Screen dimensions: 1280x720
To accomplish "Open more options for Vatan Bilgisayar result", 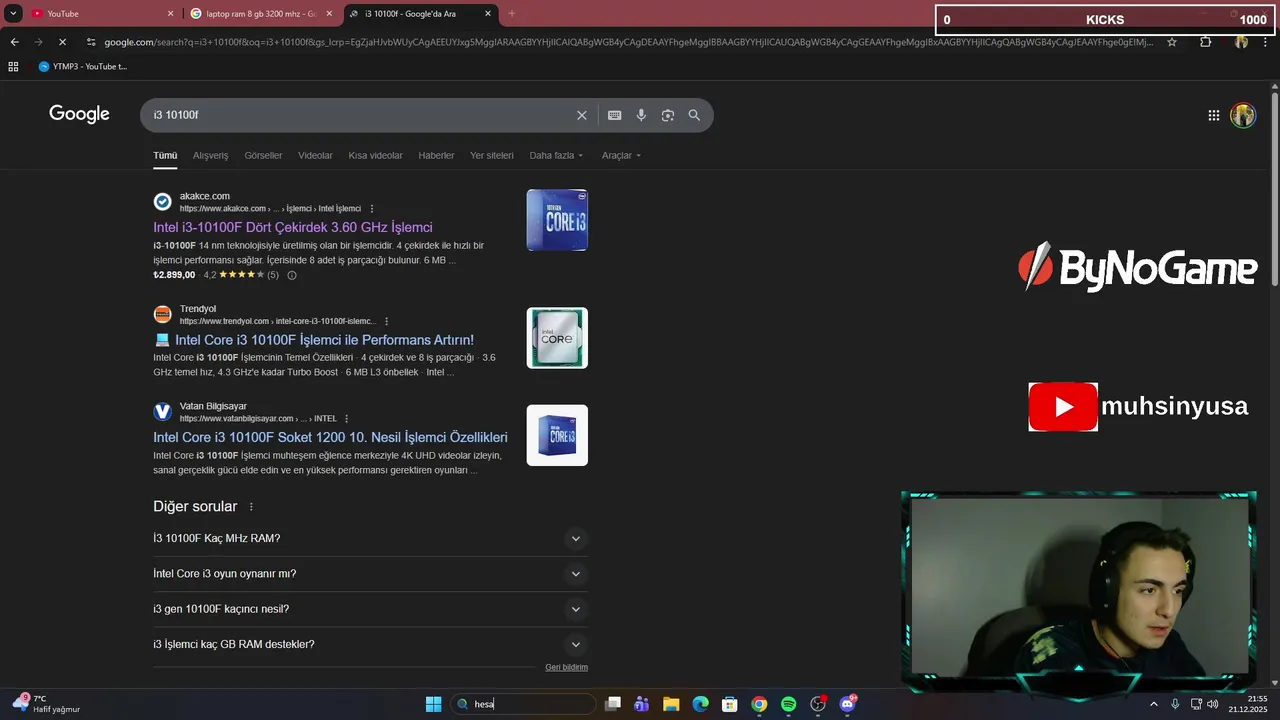I will click(347, 418).
